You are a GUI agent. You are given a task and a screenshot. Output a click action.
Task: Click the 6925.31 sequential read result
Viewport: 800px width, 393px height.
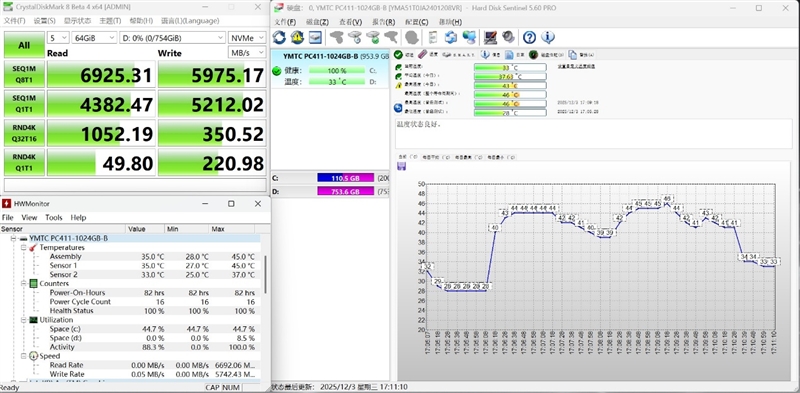pos(101,75)
